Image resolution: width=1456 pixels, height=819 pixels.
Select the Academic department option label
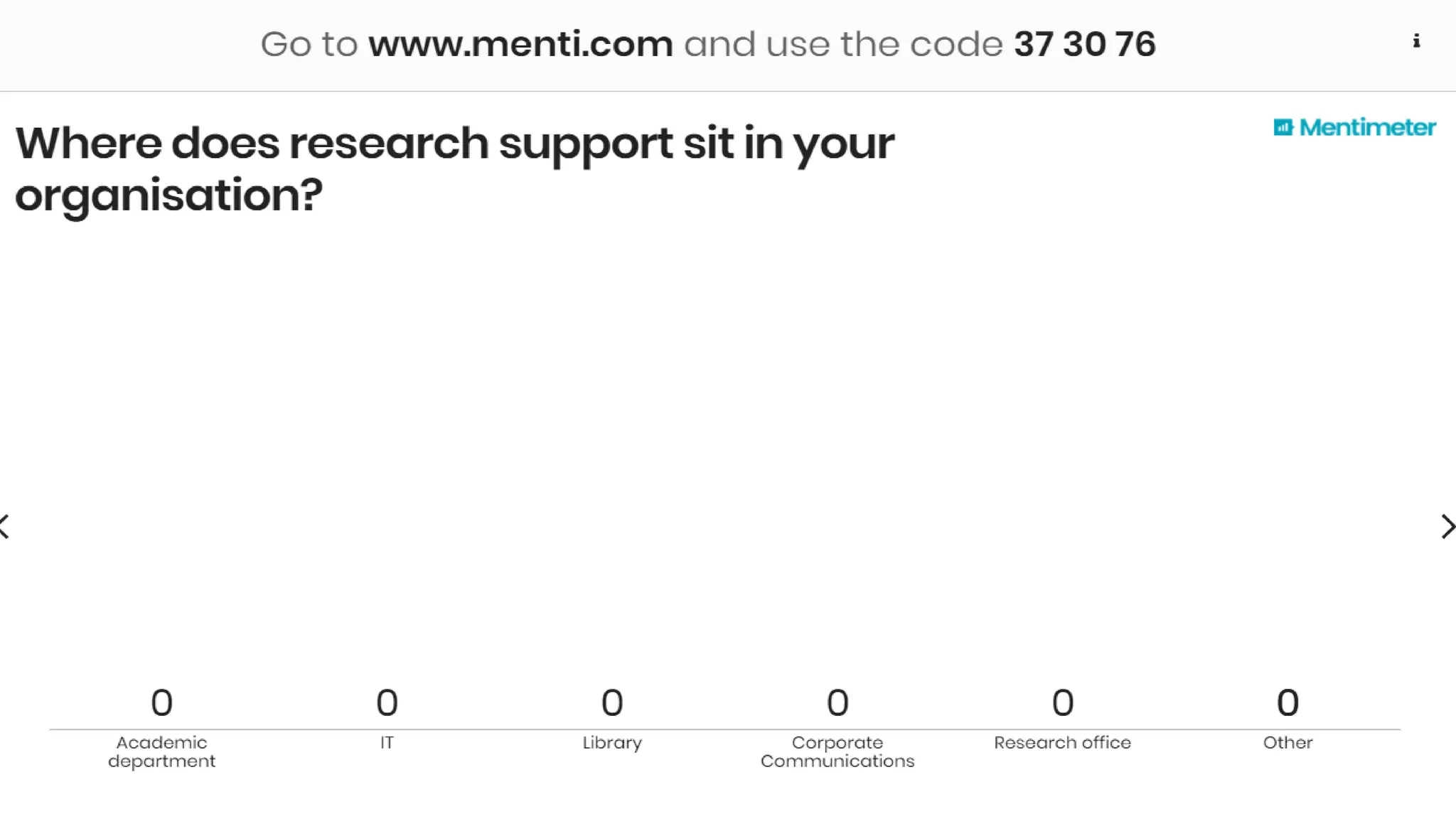tap(161, 751)
